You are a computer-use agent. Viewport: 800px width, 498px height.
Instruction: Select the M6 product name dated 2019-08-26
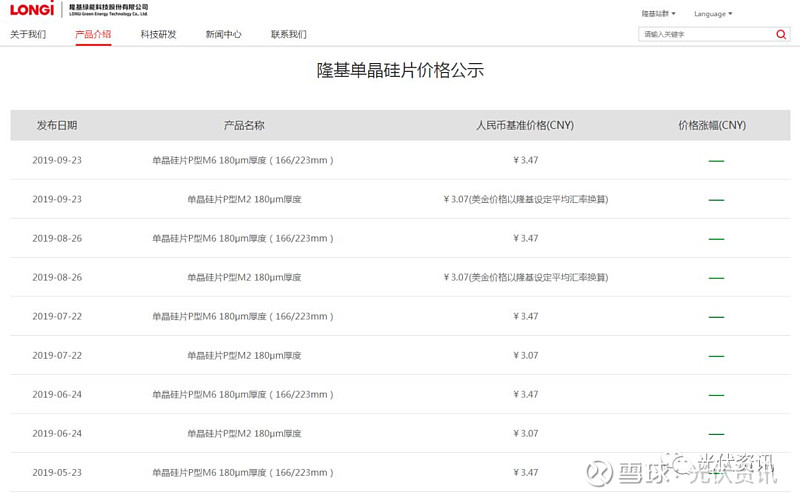[243, 238]
